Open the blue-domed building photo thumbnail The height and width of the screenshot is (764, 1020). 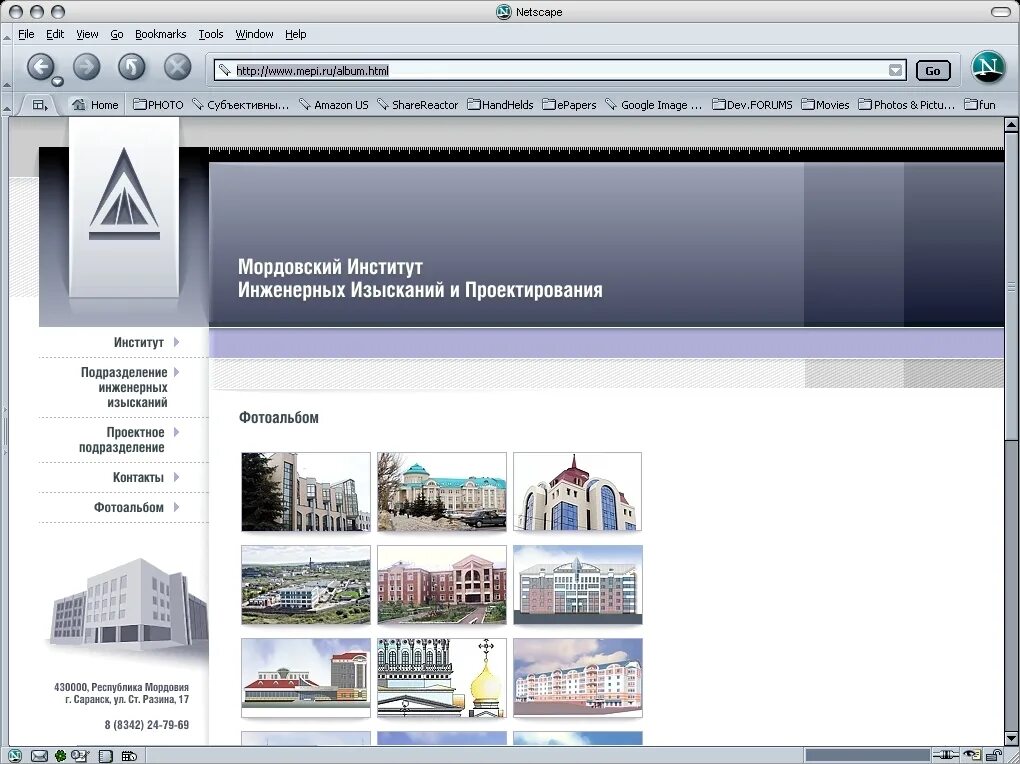[x=441, y=491]
